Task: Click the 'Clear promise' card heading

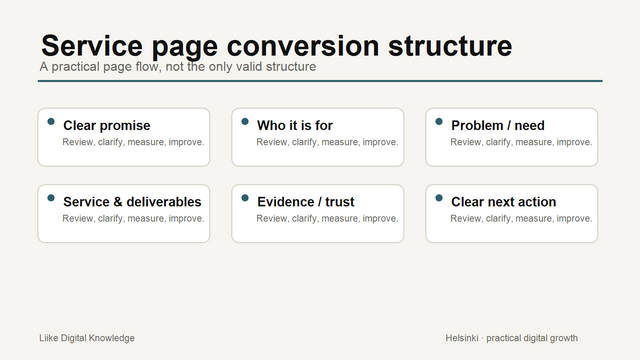Action: tap(107, 125)
